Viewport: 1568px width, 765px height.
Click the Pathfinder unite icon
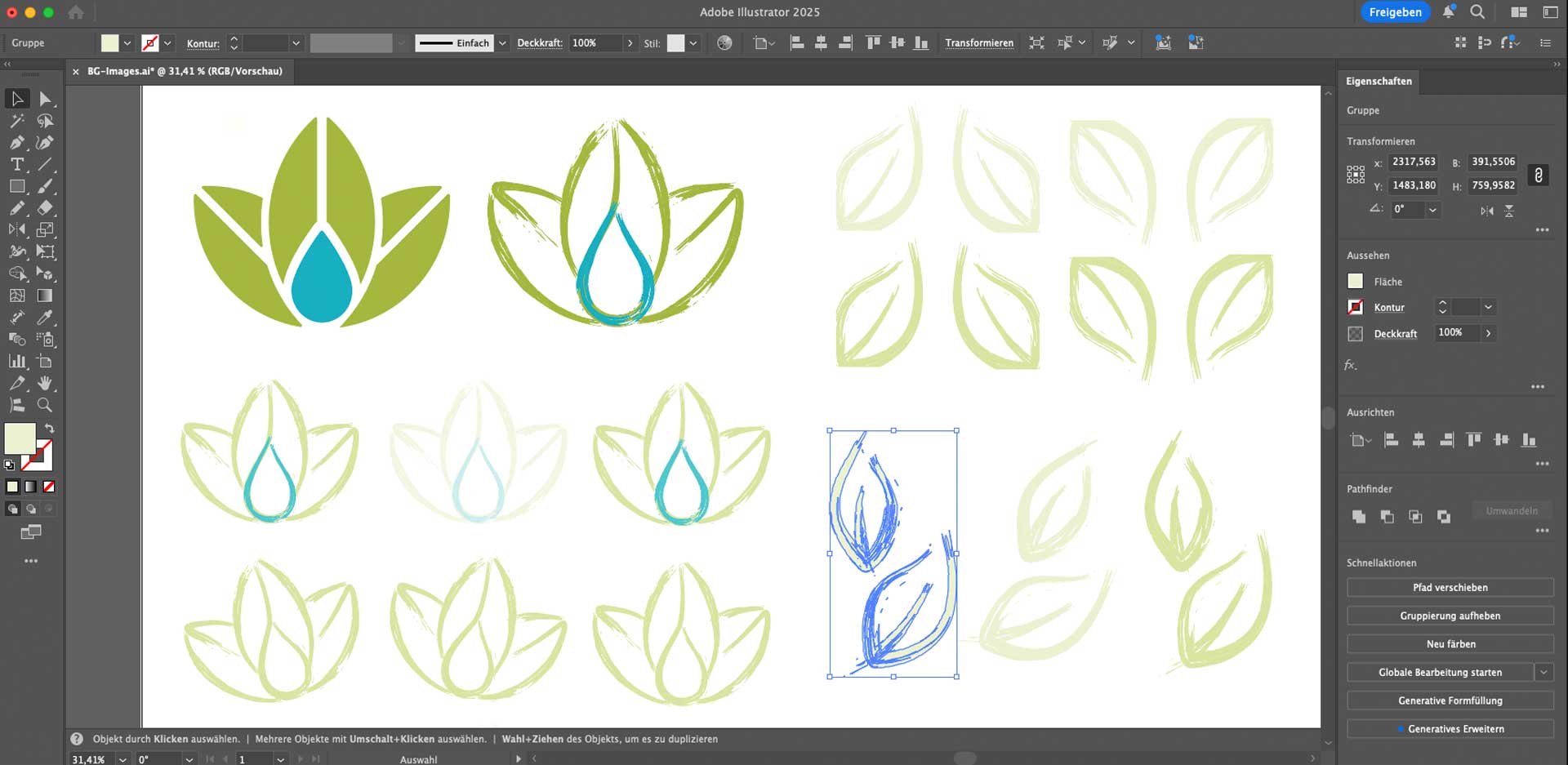1359,516
